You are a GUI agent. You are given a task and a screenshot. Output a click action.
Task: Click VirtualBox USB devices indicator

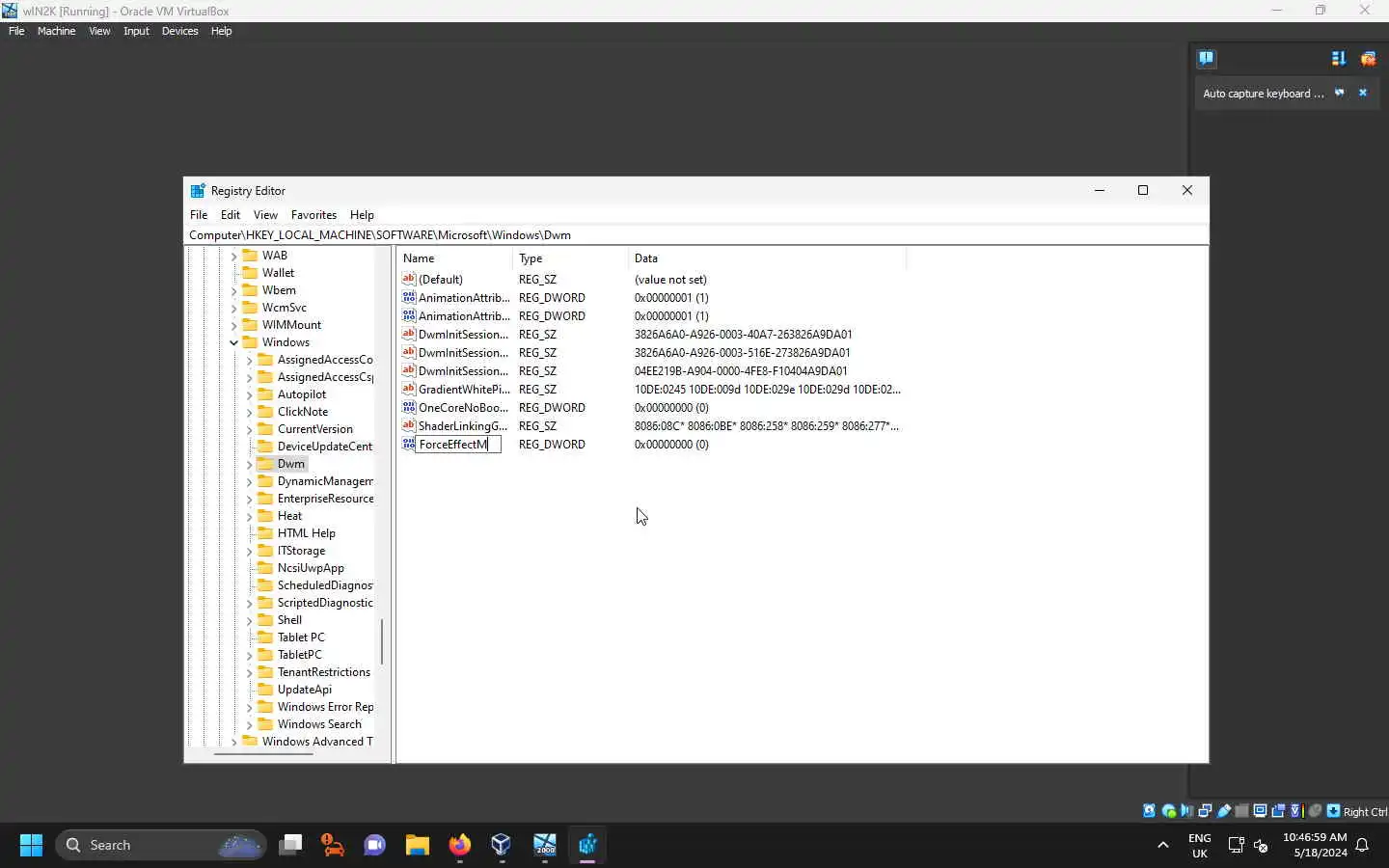[x=1224, y=811]
